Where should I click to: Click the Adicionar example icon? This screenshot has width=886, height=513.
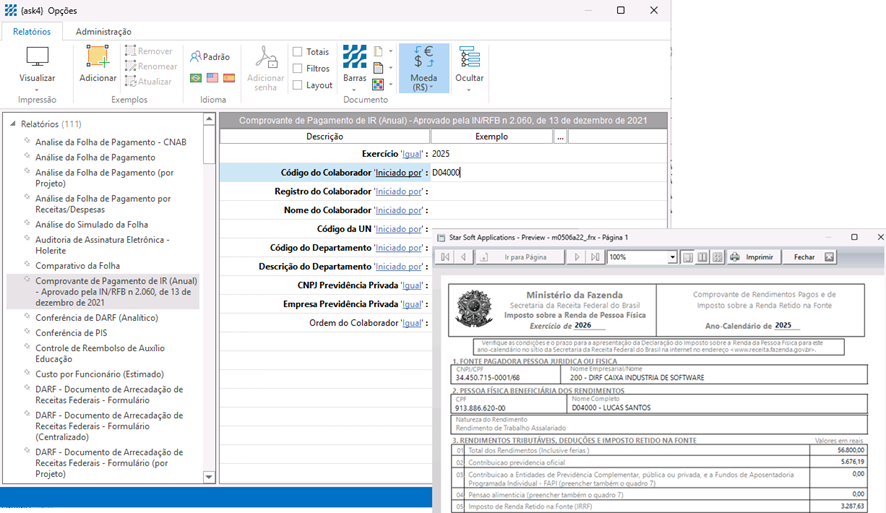(x=98, y=58)
